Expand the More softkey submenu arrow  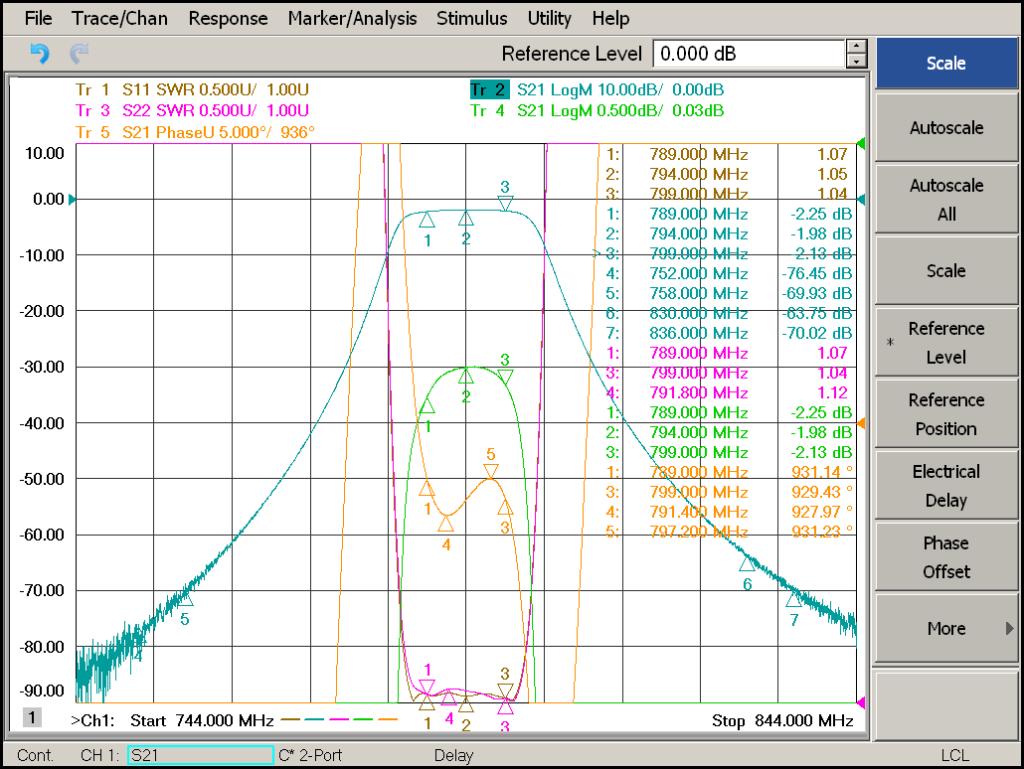(1010, 628)
